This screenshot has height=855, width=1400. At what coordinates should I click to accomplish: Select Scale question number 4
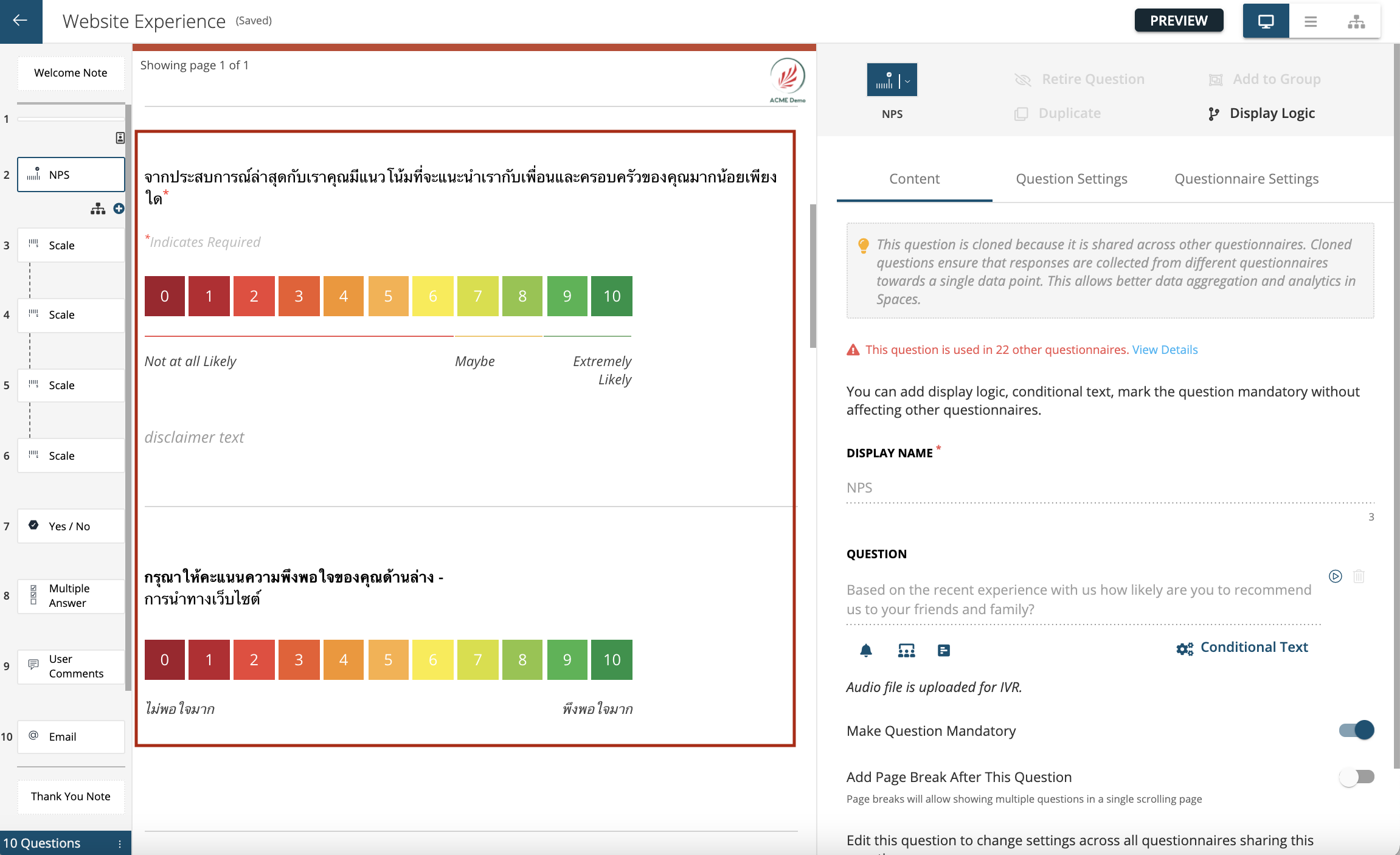coord(71,315)
